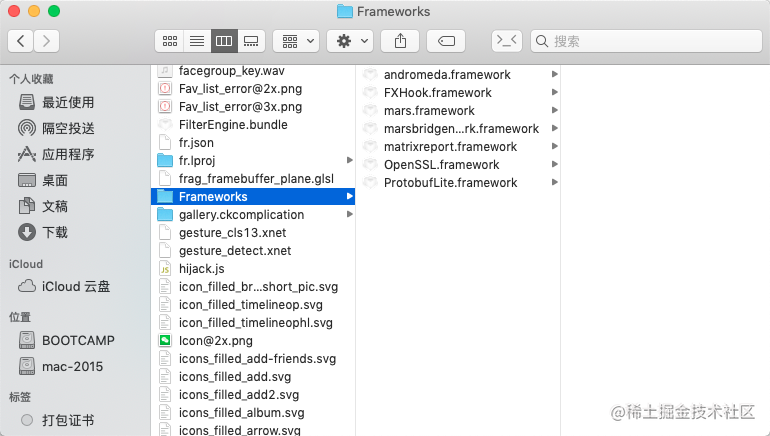Open the gear action menu
Viewport: 770px width, 436px height.
point(350,41)
